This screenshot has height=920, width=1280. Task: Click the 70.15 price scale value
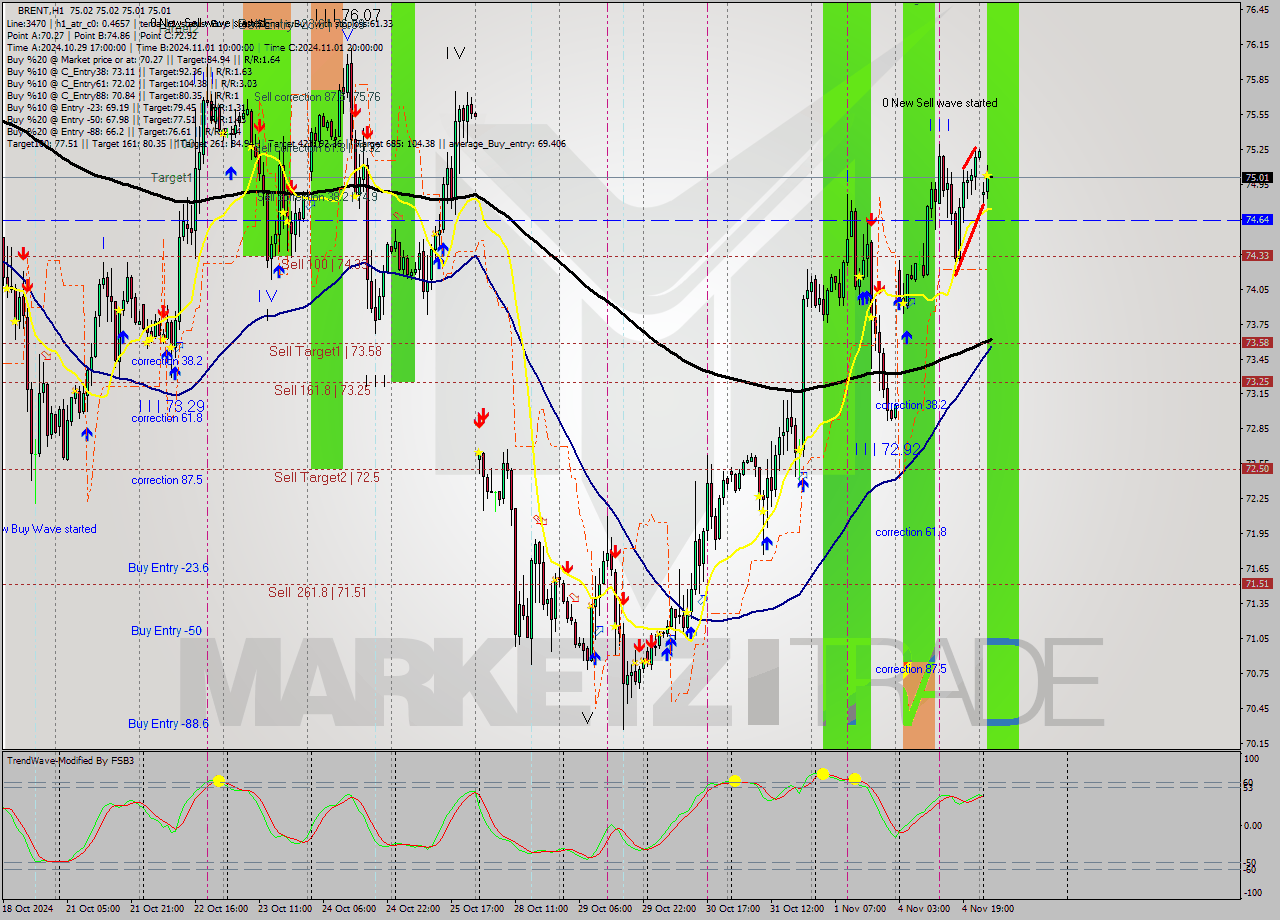(x=1256, y=743)
